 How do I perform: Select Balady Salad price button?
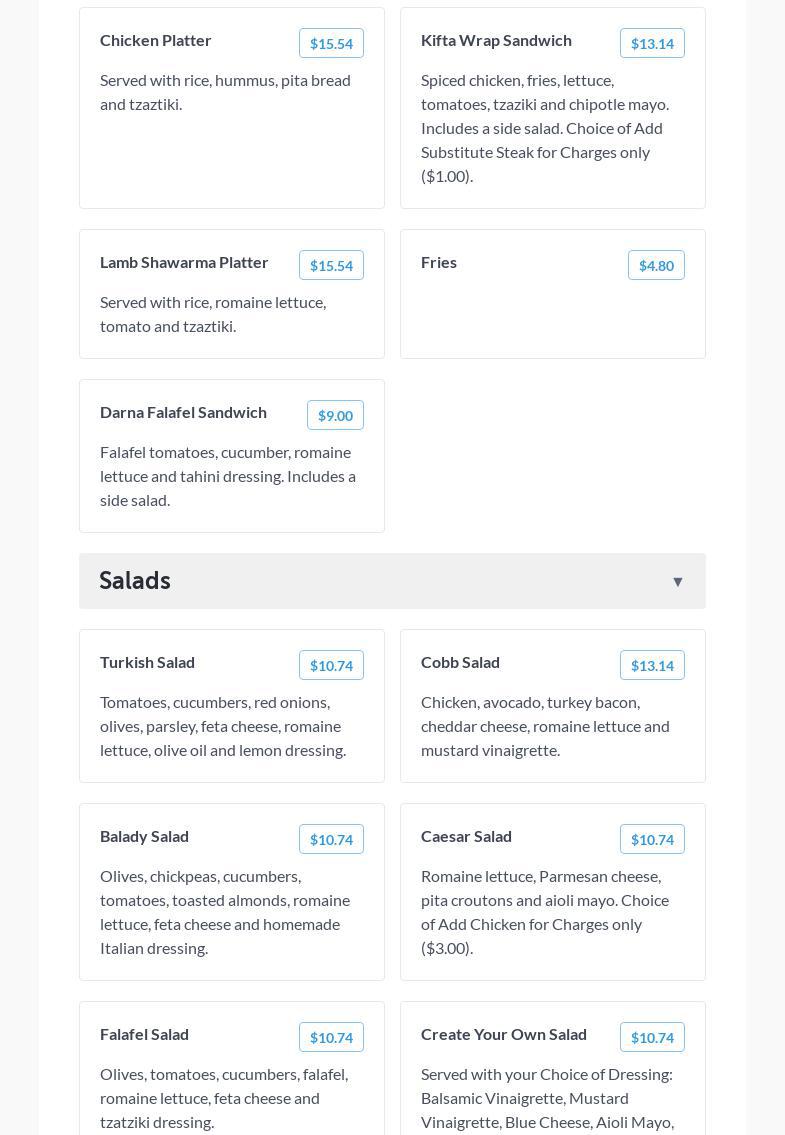[331, 839]
